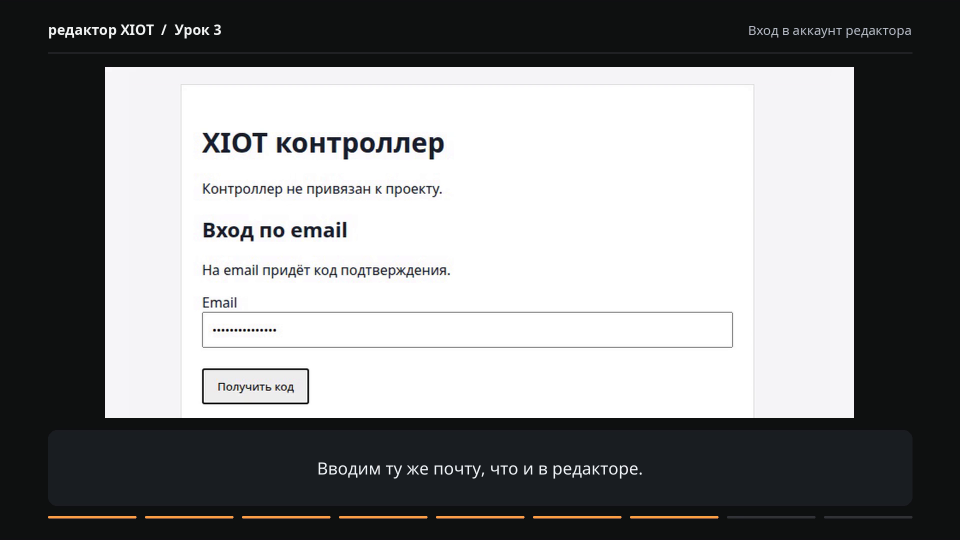Click the XIOT контроллер heading
Viewport: 960px width, 540px height.
pos(323,143)
